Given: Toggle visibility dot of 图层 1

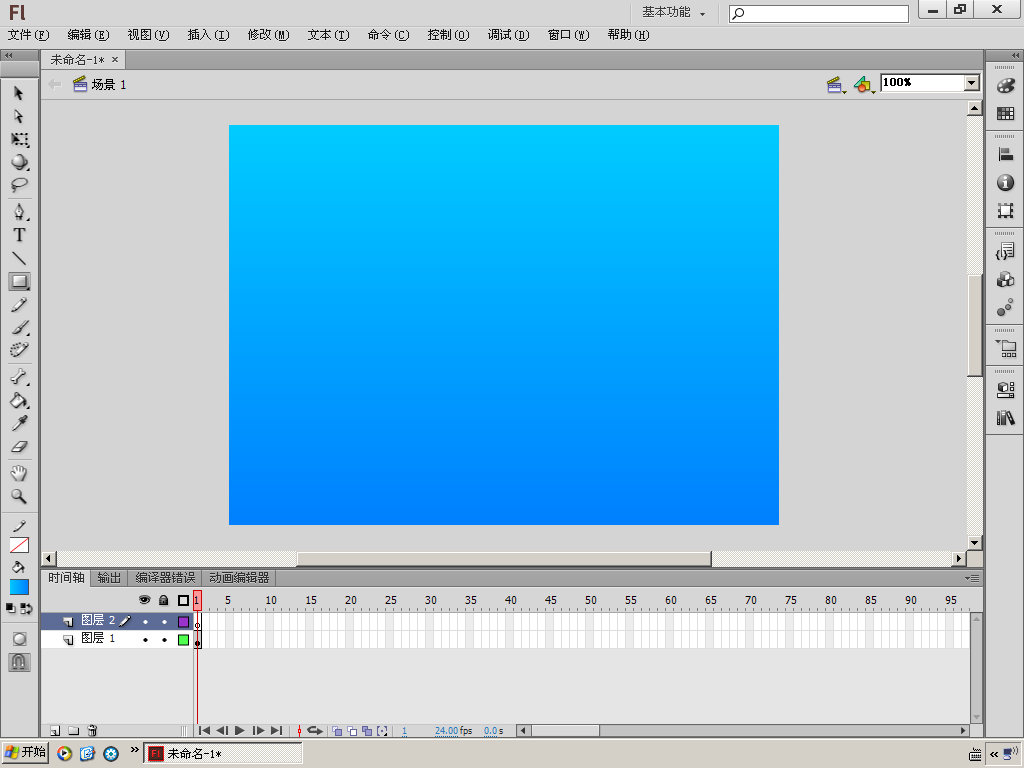Looking at the screenshot, I should [x=145, y=640].
